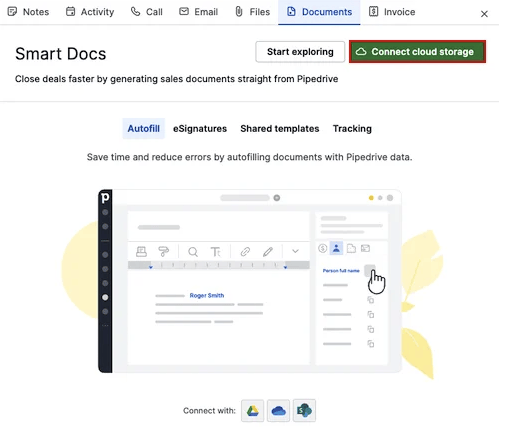Close the panel with the X
The image size is (516, 427).
tap(484, 14)
